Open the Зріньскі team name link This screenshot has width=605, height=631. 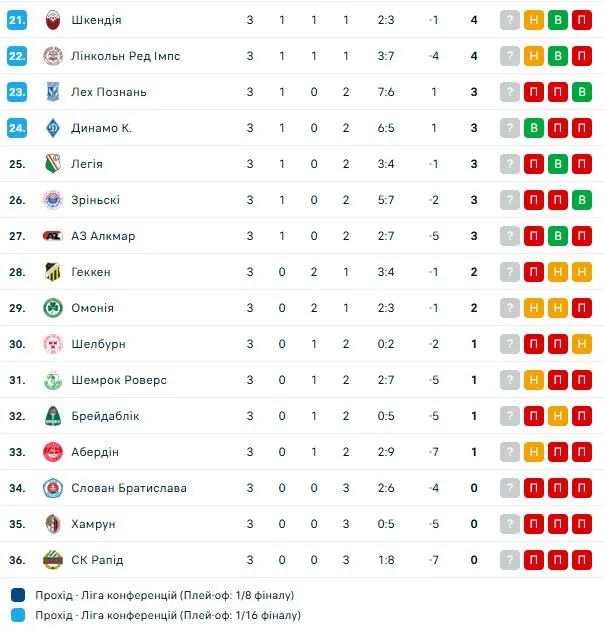click(x=96, y=200)
